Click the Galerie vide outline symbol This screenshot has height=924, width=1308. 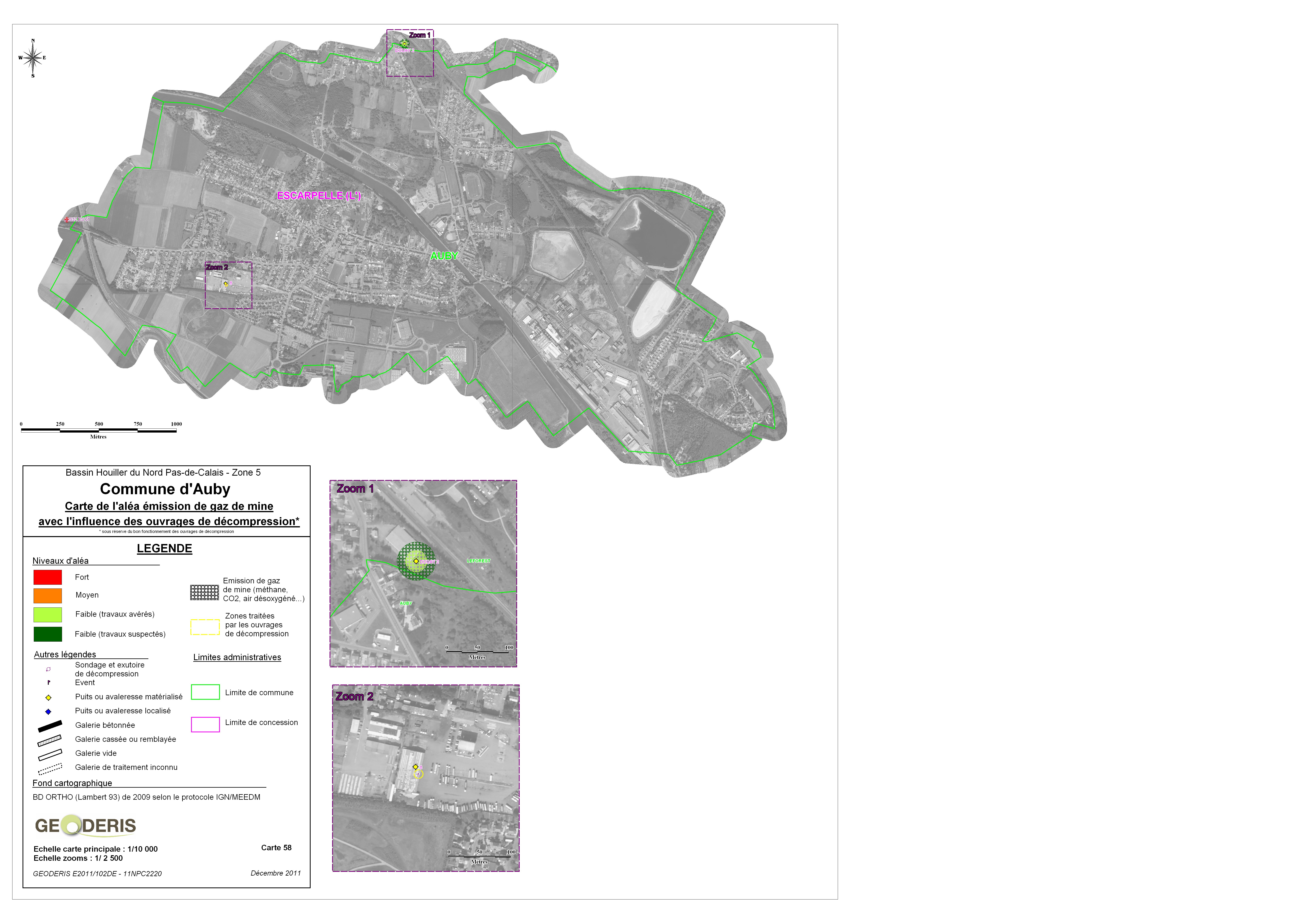50,755
